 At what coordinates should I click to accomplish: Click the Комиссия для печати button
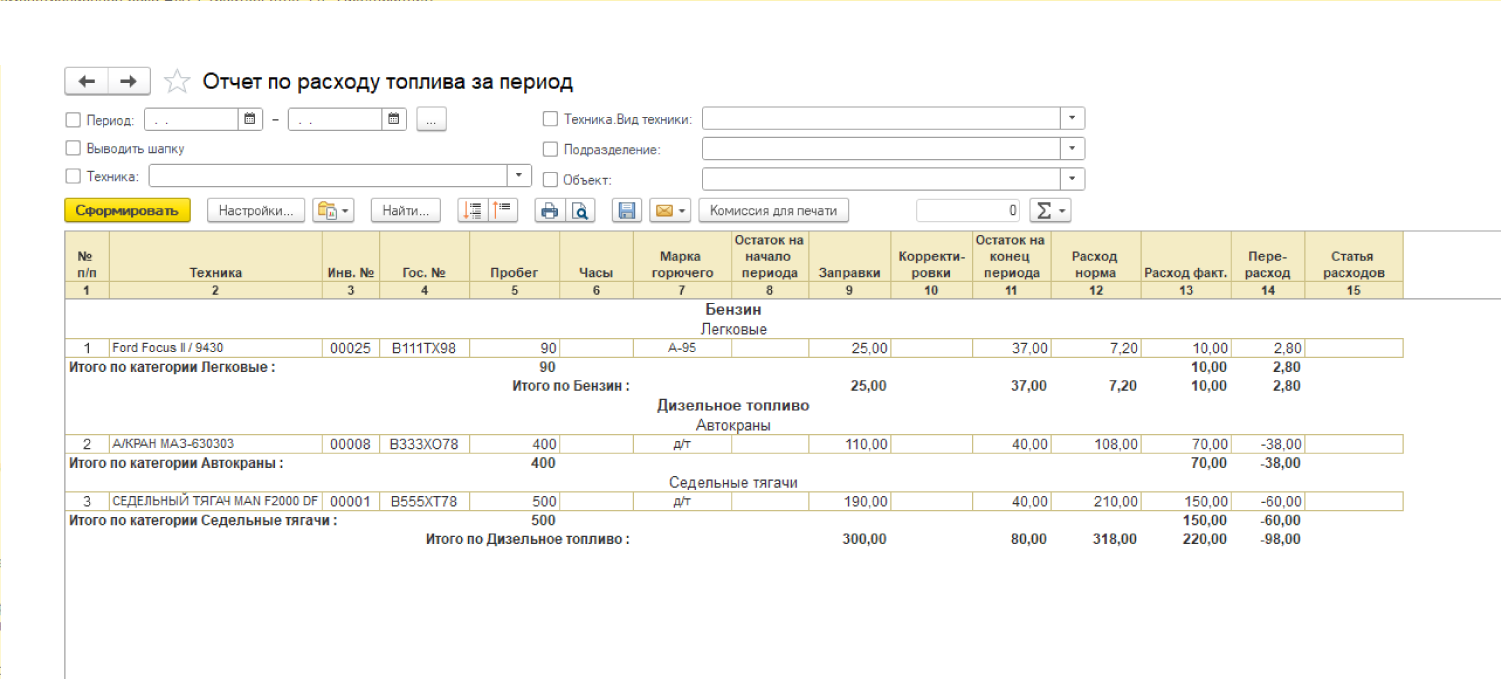[x=773, y=211]
